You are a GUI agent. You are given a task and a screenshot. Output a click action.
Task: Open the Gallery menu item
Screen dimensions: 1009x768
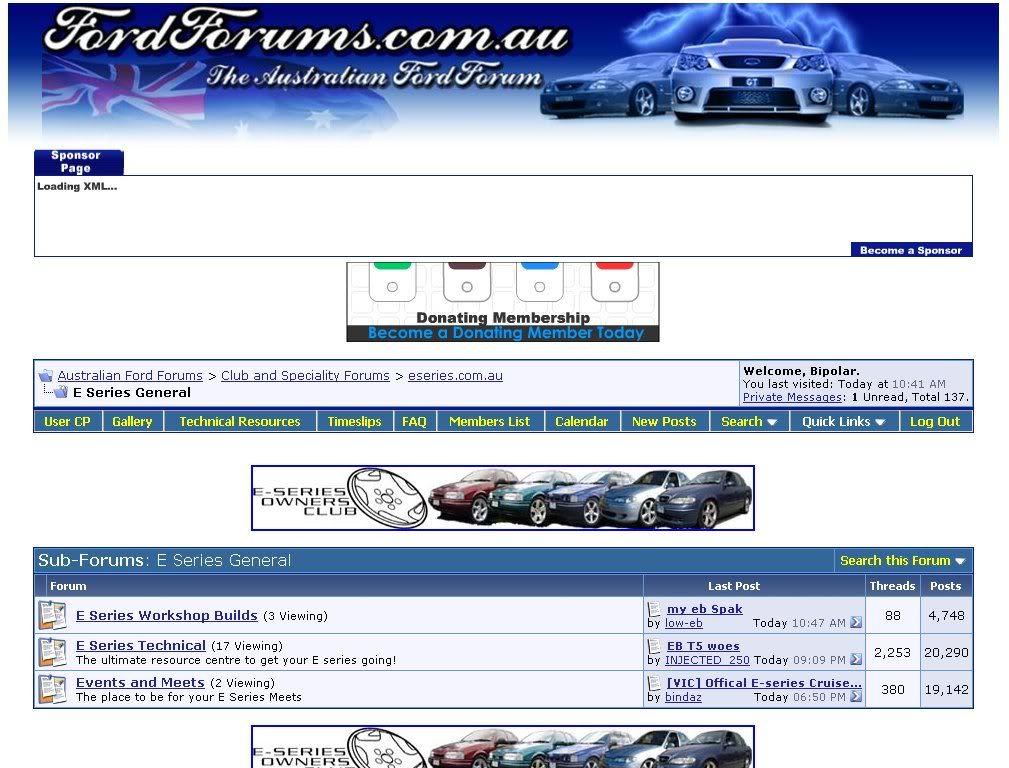click(133, 422)
